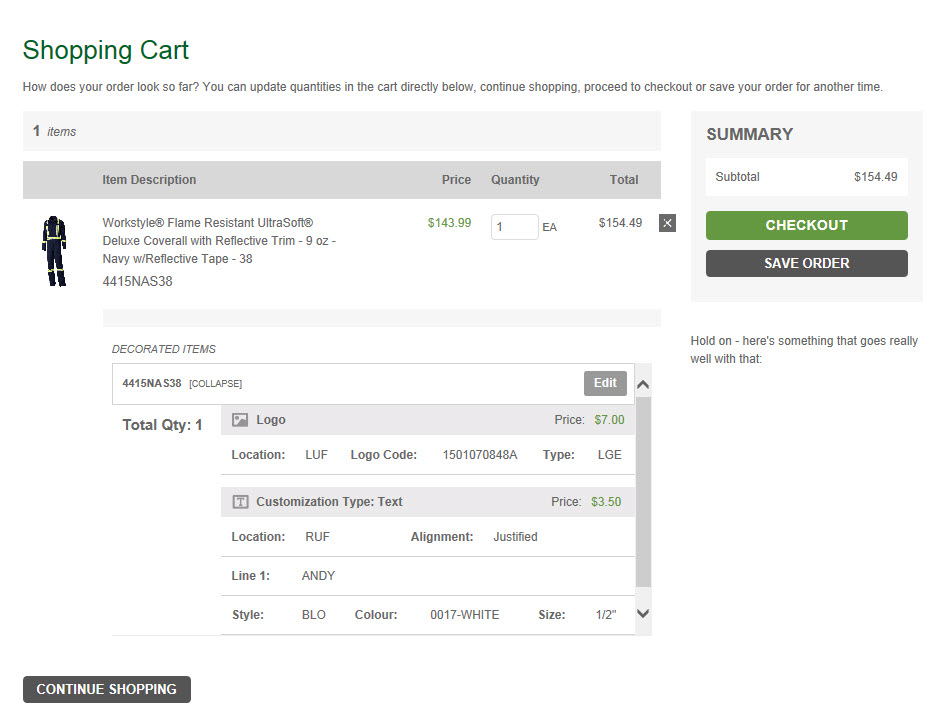Viewport: 935px width, 706px height.
Task: Edit the decorated item 4415NAS38
Action: (x=605, y=383)
